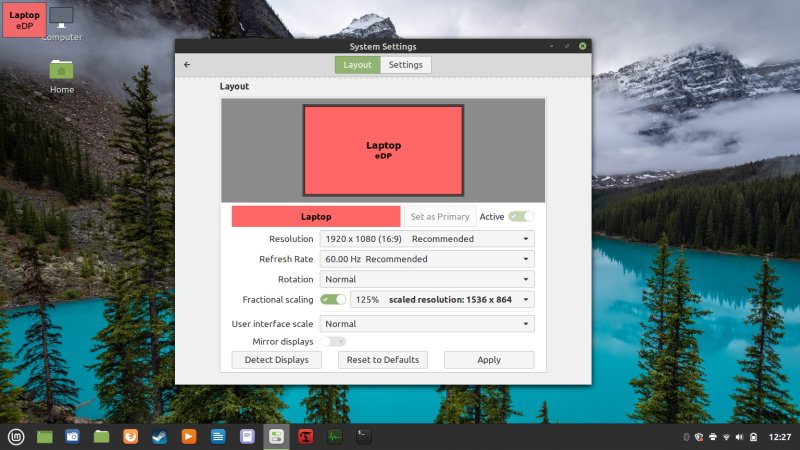
Task: Switch to the Settings tab
Action: click(406, 65)
